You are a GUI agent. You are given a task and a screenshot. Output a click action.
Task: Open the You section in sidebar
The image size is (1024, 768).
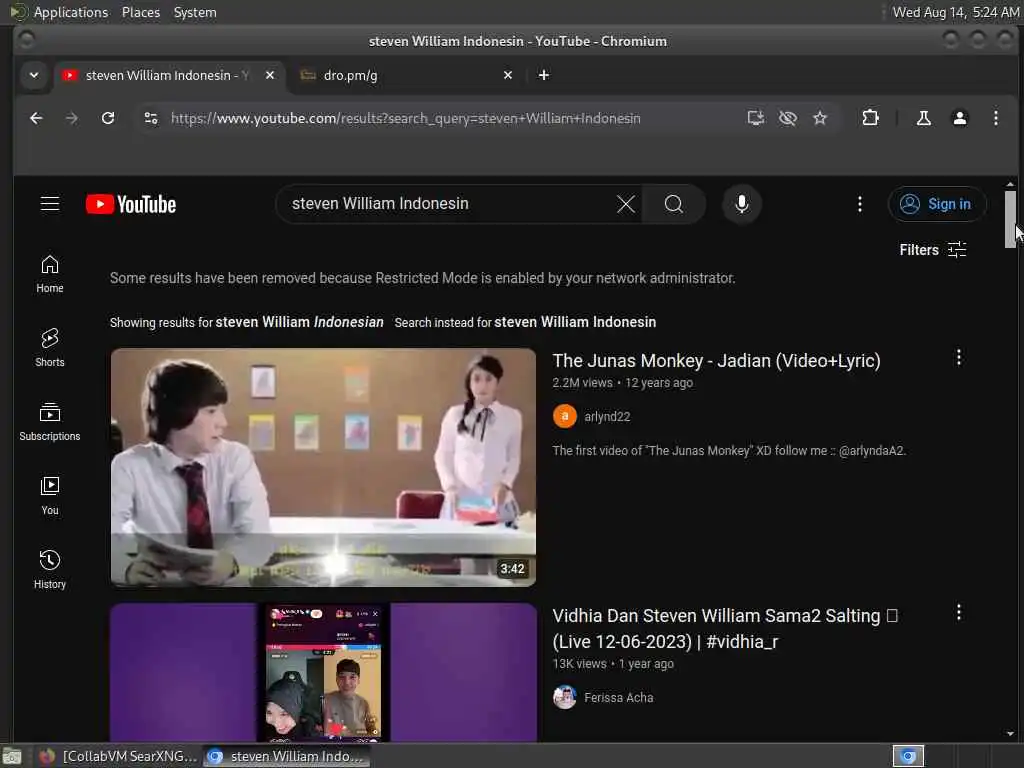tap(50, 496)
